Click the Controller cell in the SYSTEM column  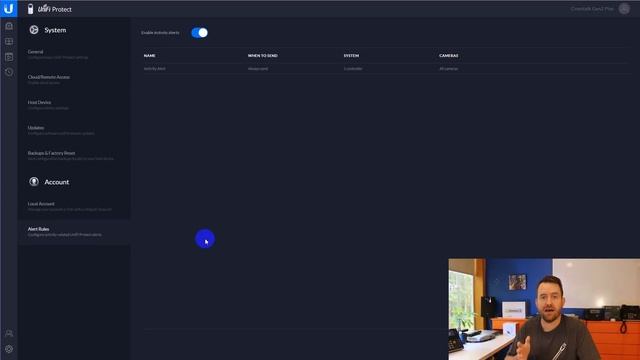(353, 69)
